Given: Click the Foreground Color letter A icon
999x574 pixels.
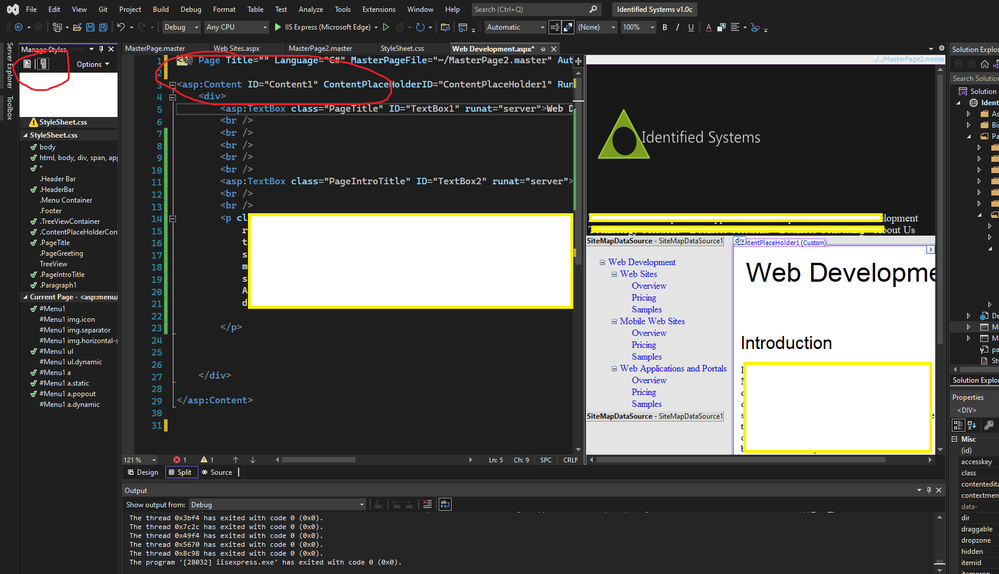Looking at the screenshot, I should pyautogui.click(x=708, y=27).
